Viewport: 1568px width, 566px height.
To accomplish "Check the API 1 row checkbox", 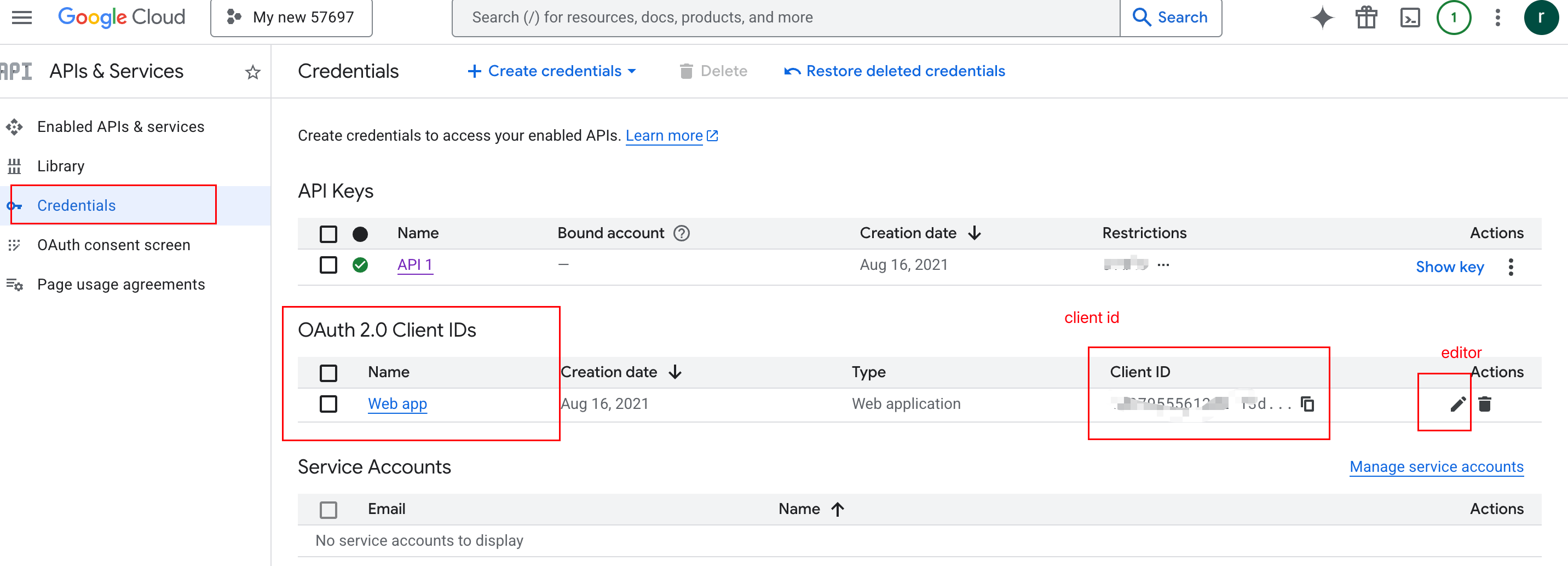I will pos(328,265).
